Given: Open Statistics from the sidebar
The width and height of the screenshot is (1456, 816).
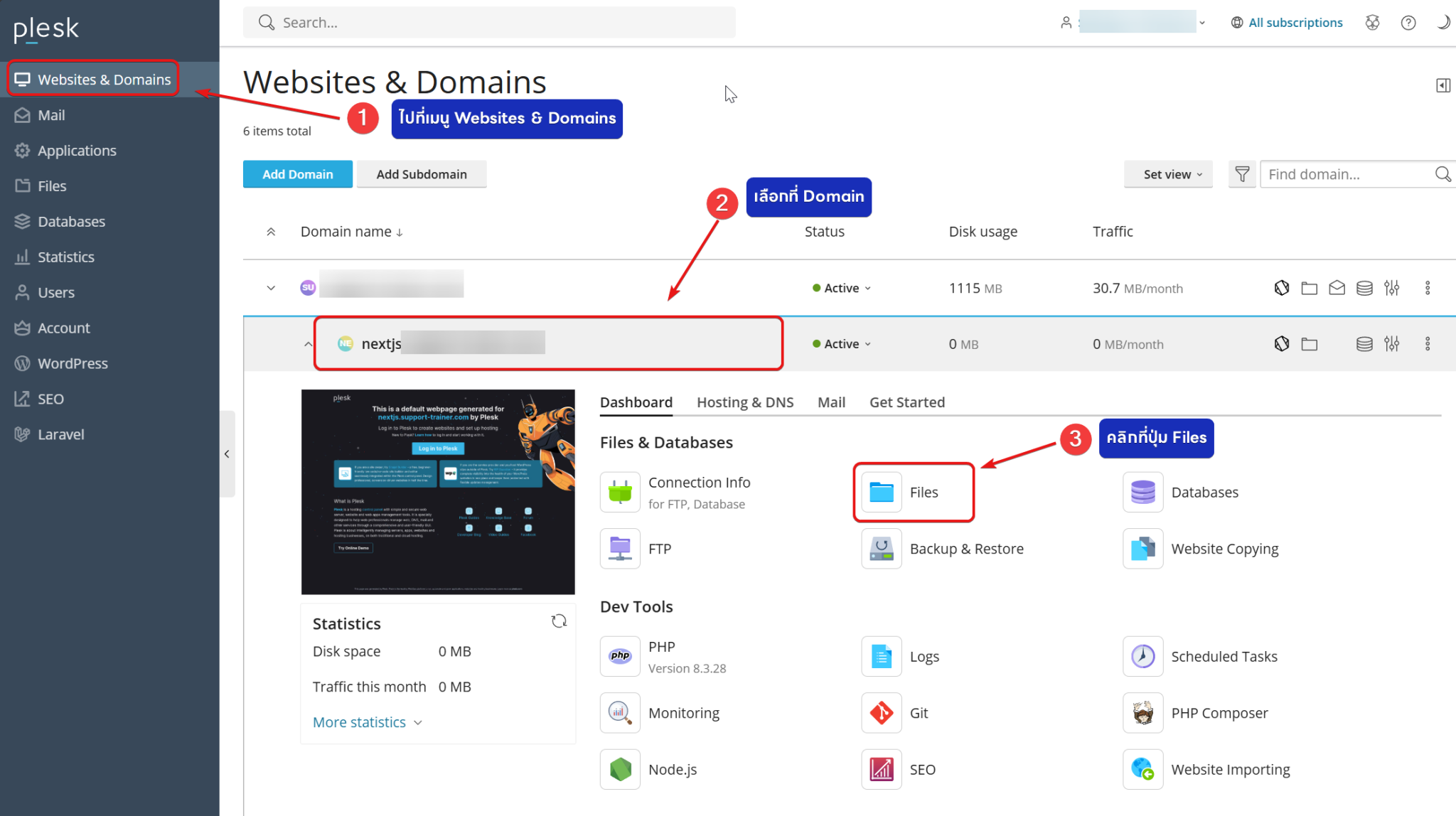Looking at the screenshot, I should point(65,257).
